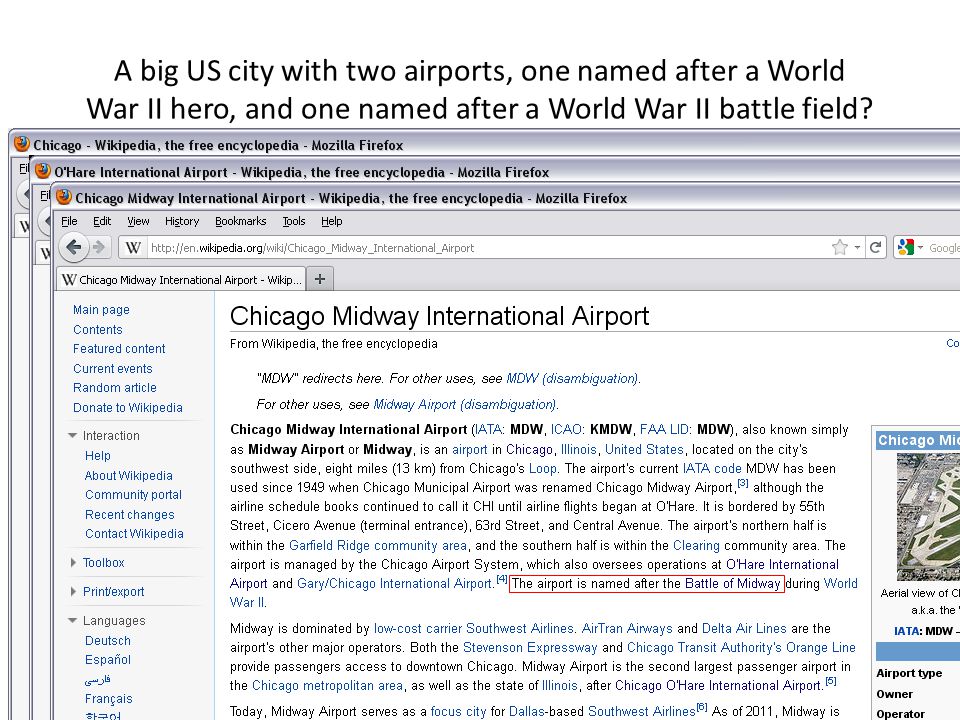Open the Chicago metropolitan area link
This screenshot has height=720, width=960.
click(328, 686)
